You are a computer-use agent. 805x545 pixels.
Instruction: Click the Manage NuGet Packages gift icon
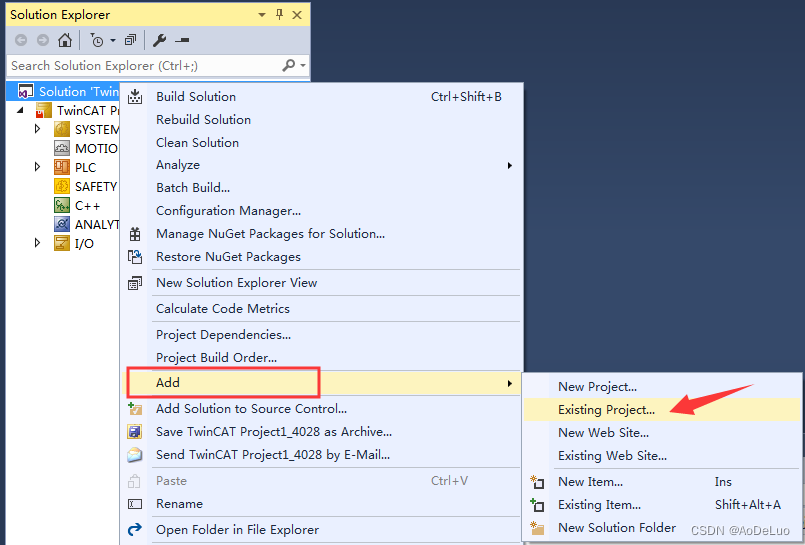click(x=135, y=234)
